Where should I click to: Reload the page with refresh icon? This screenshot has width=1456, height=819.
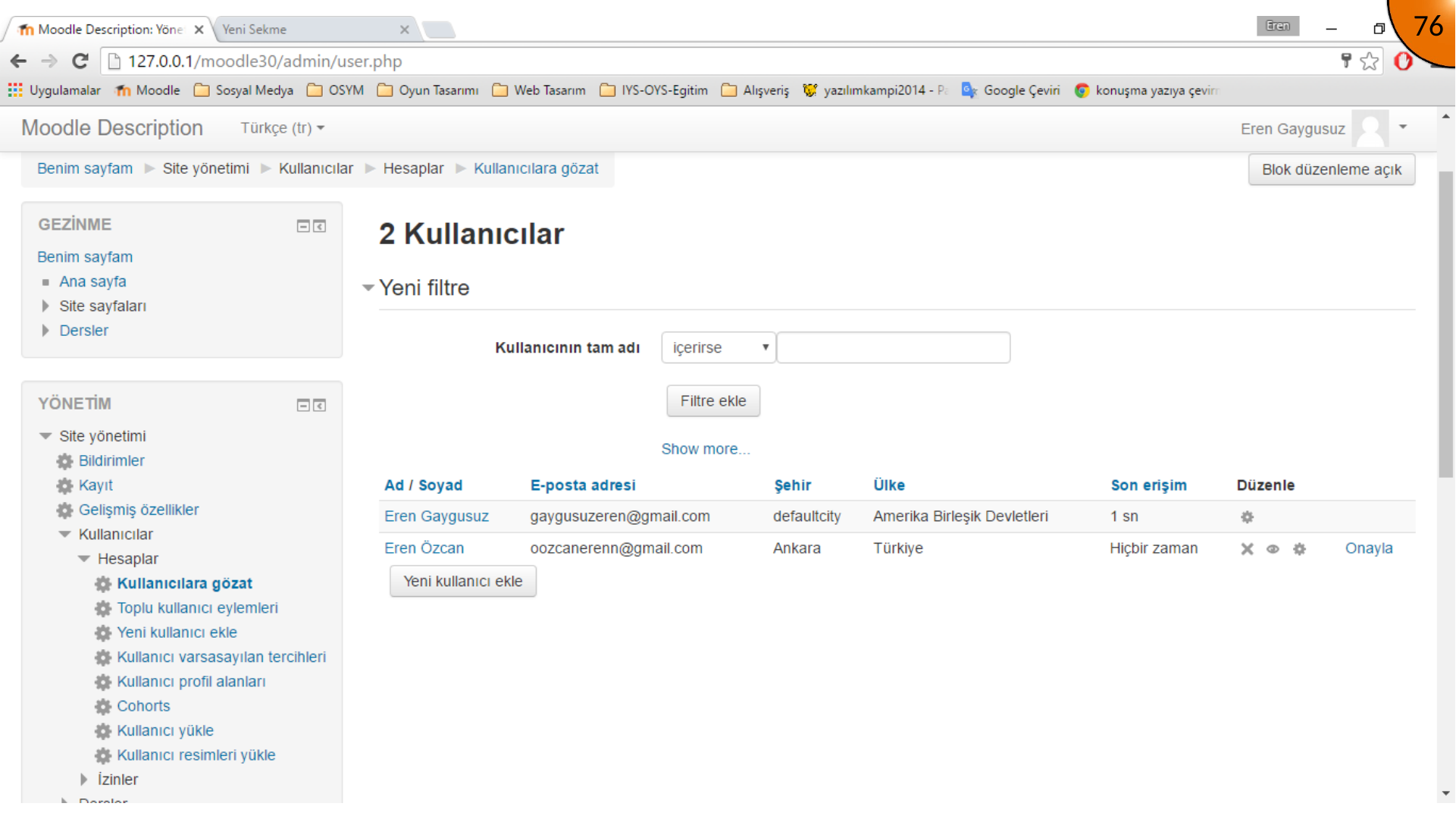pos(80,61)
